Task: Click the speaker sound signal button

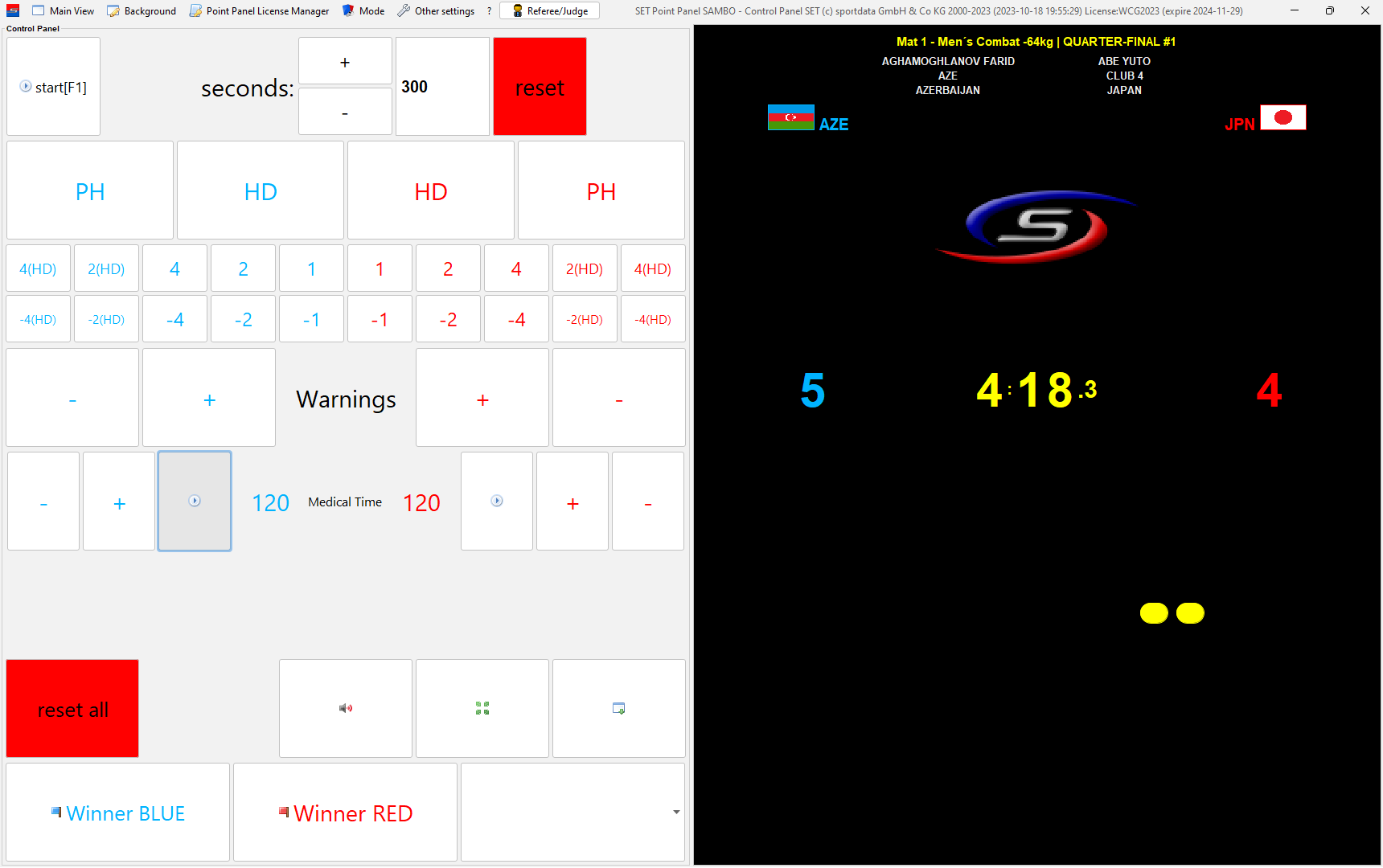Action: point(346,708)
